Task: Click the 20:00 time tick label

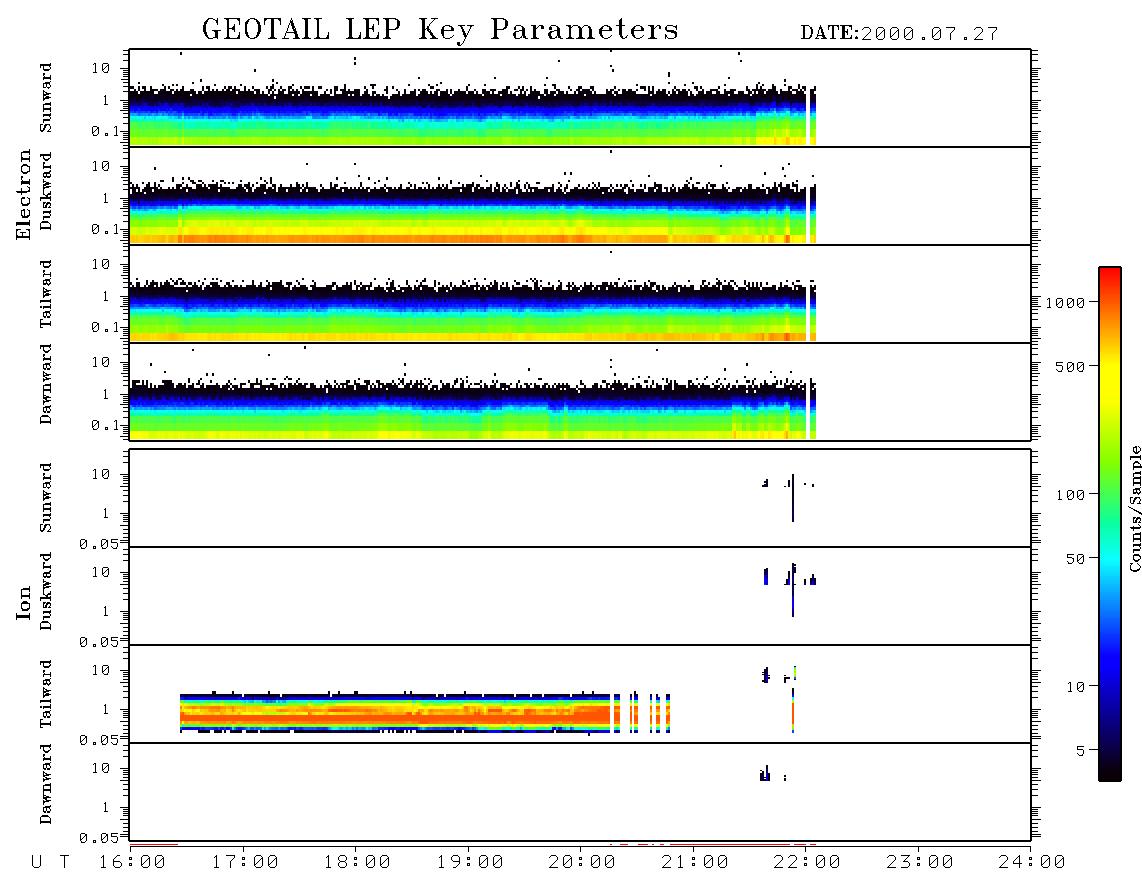Action: [582, 862]
